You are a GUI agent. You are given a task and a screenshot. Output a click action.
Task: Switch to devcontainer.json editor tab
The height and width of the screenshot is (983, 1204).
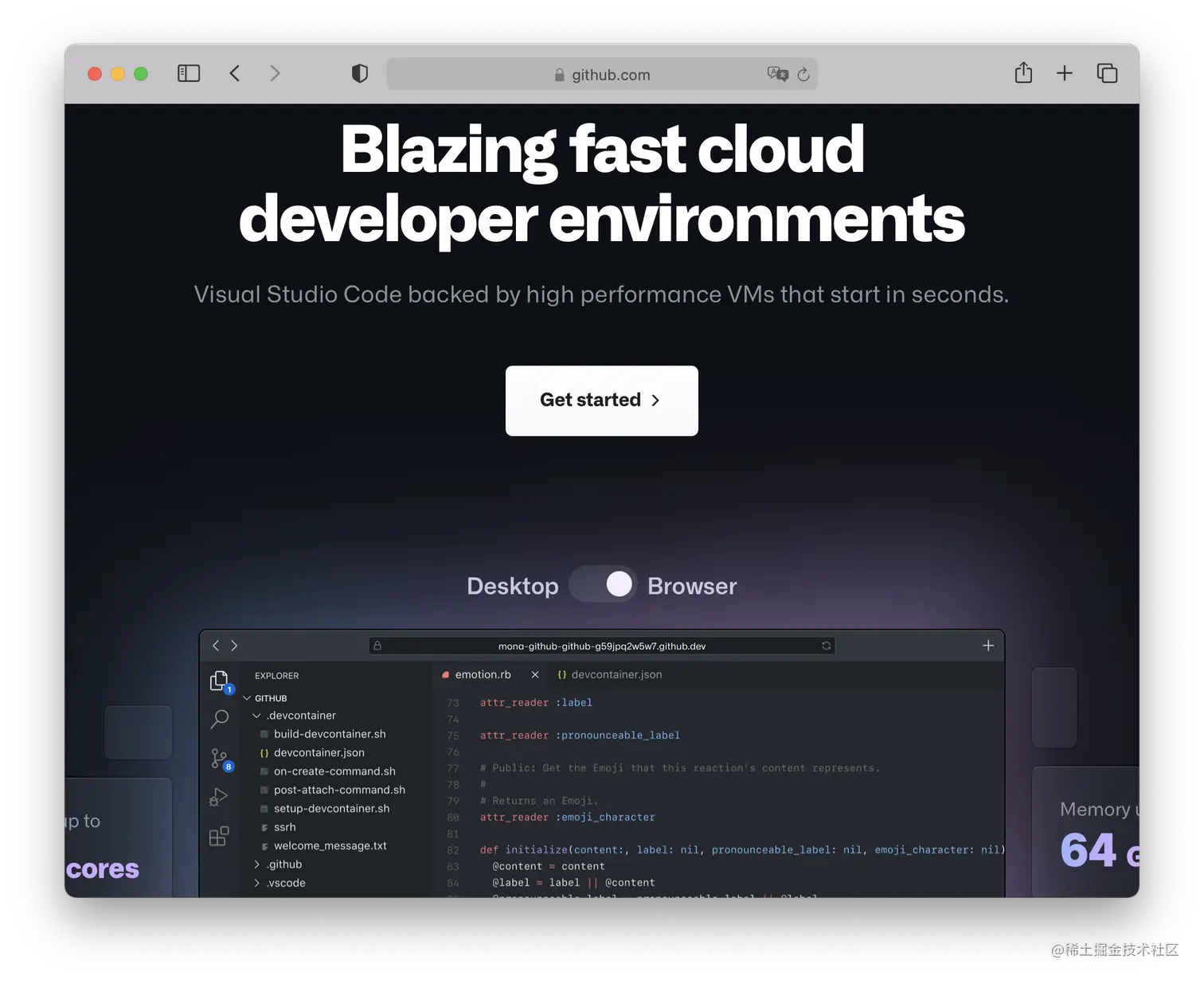610,674
